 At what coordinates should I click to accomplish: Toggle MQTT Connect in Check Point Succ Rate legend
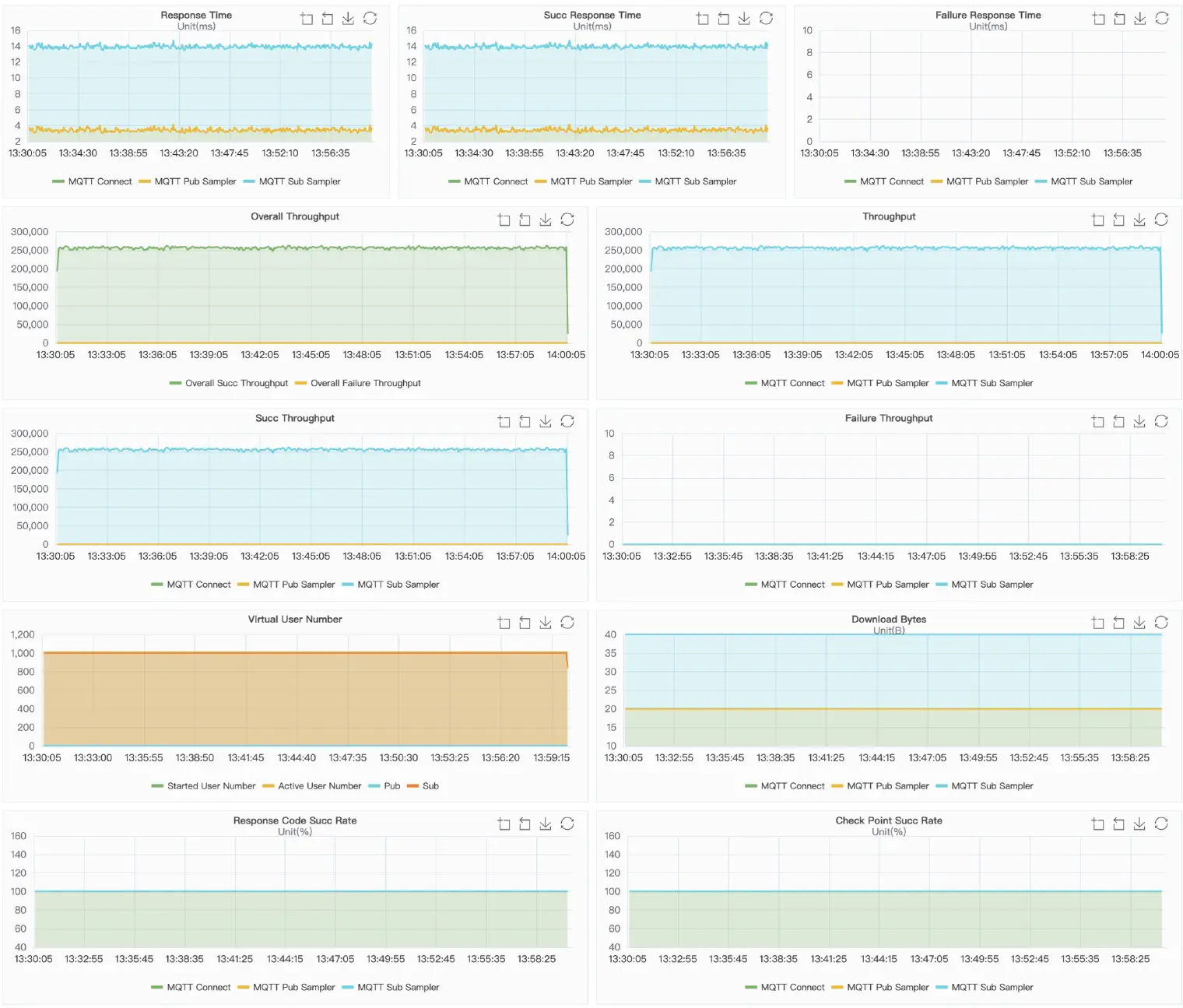click(x=785, y=987)
